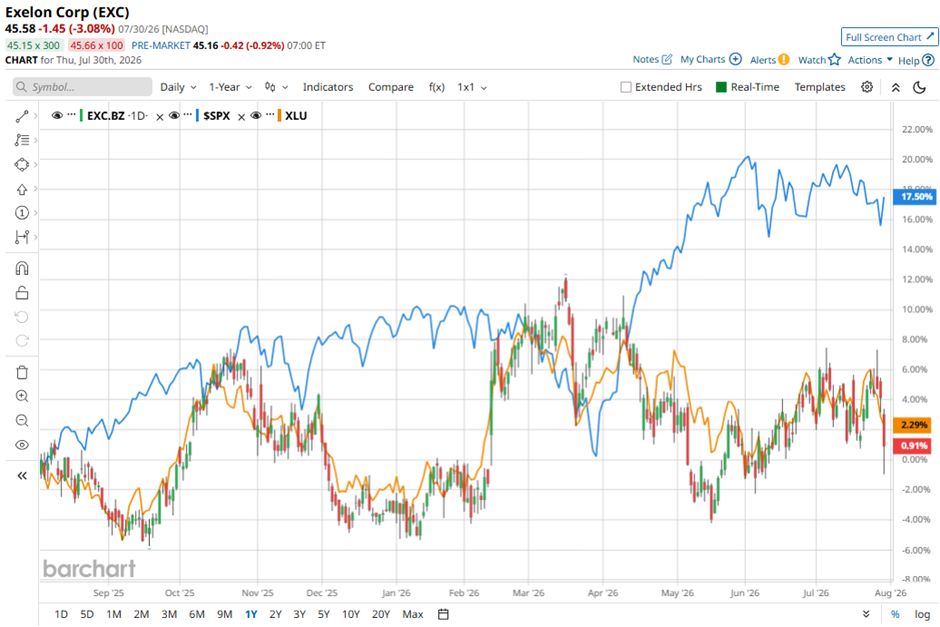
Task: Add EXC to Watch list
Action: click(819, 60)
